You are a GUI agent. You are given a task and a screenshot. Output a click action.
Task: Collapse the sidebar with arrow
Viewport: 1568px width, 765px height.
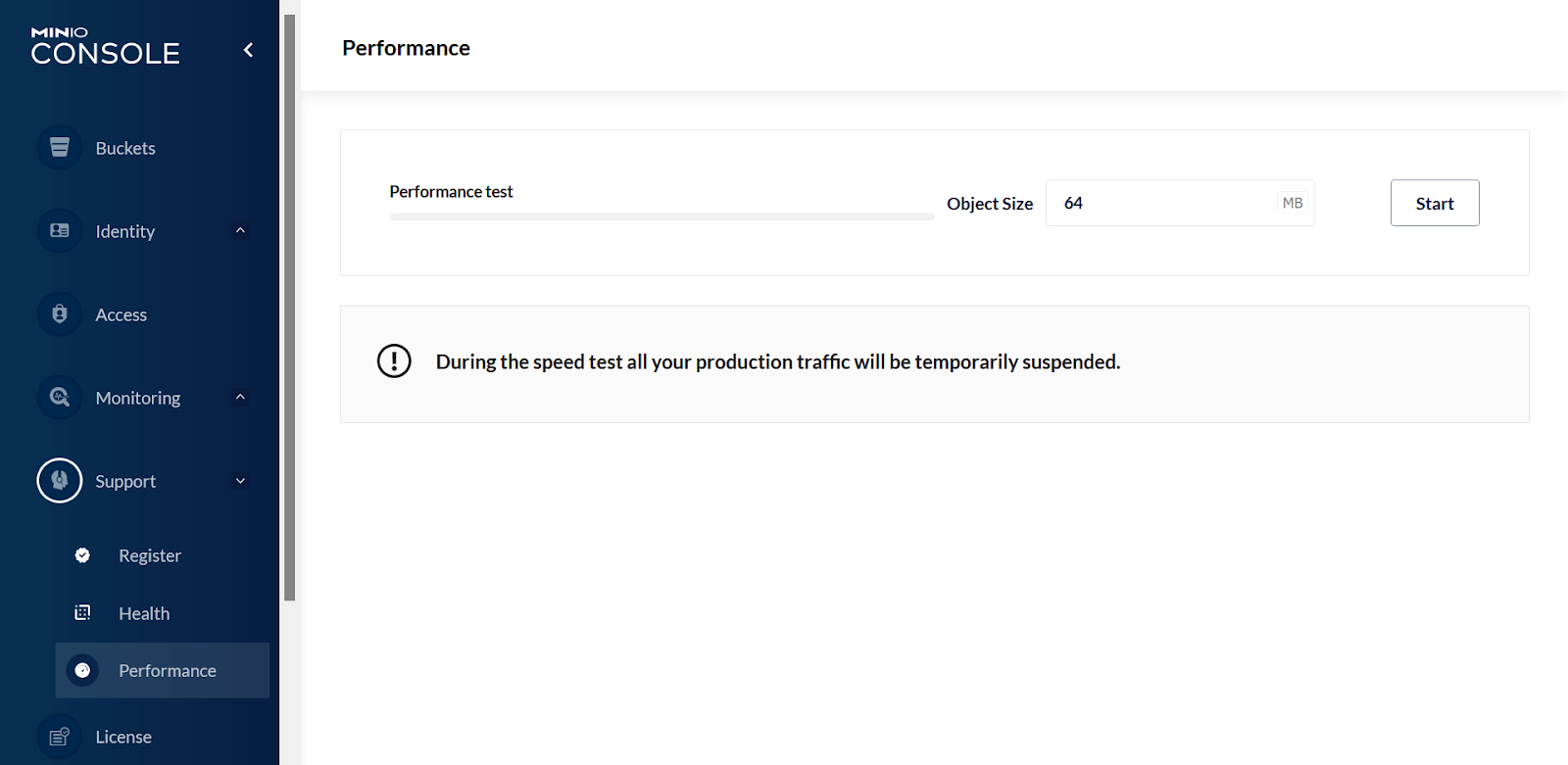(x=248, y=50)
